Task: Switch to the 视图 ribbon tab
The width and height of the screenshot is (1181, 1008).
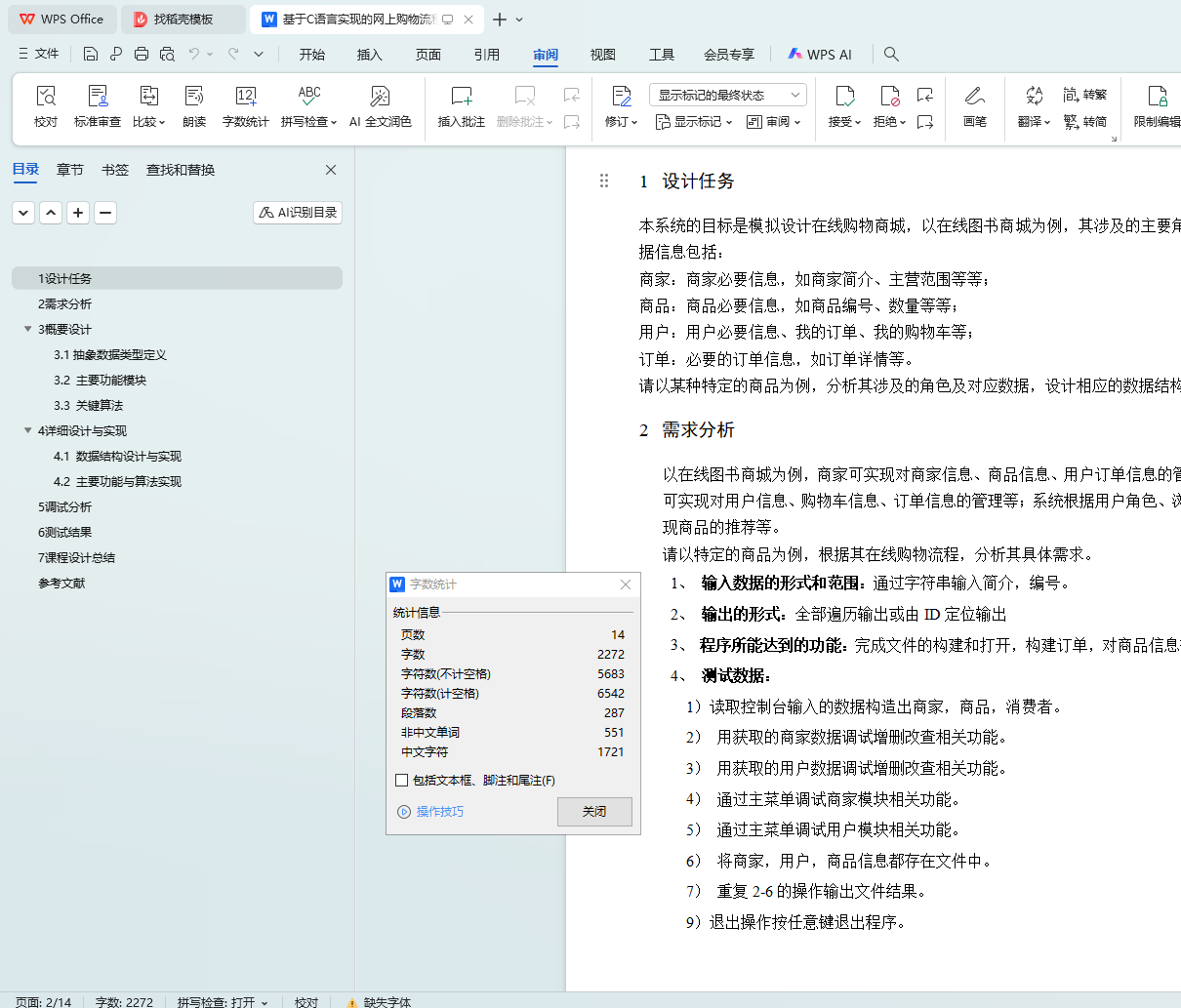Action: click(603, 55)
